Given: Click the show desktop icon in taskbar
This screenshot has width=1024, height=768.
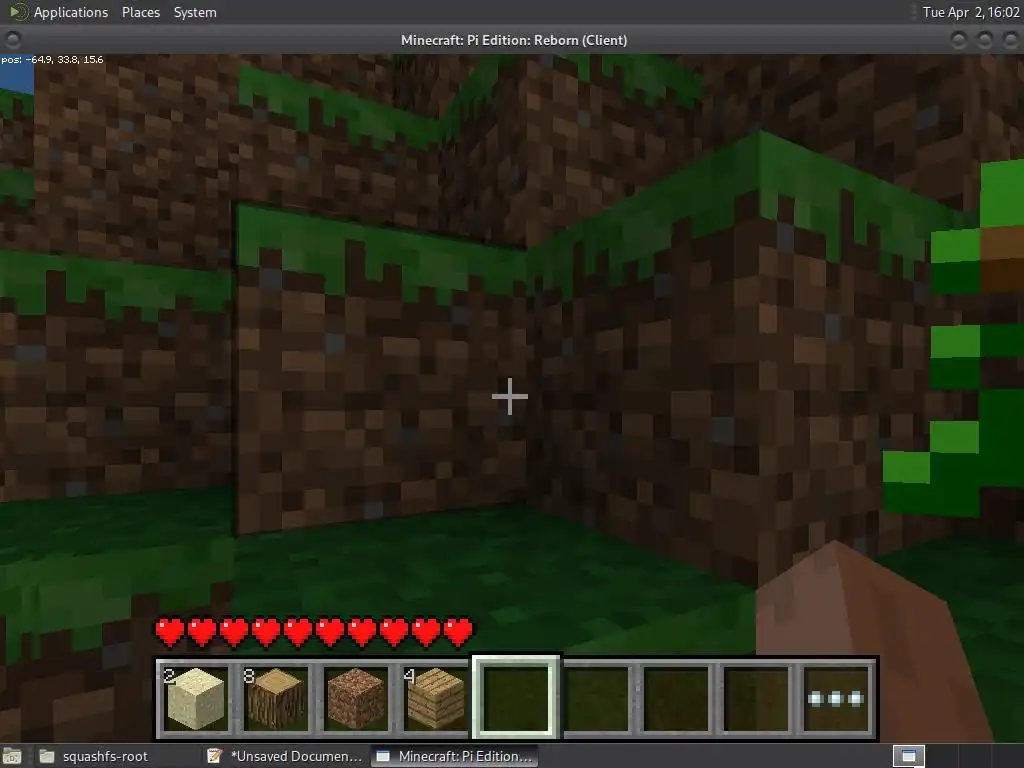Looking at the screenshot, I should pos(12,756).
